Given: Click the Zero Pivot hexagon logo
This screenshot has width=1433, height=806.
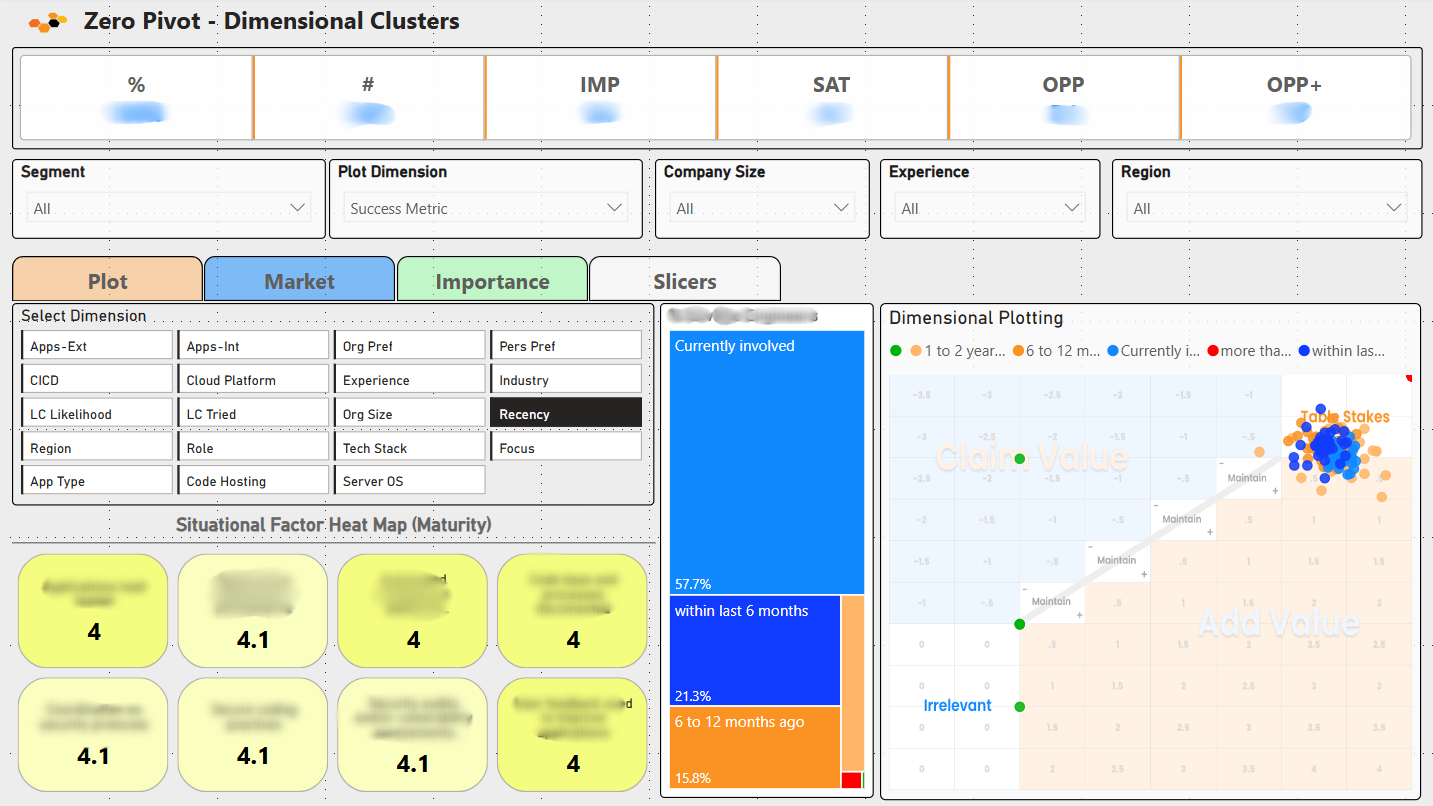Looking at the screenshot, I should (x=49, y=20).
